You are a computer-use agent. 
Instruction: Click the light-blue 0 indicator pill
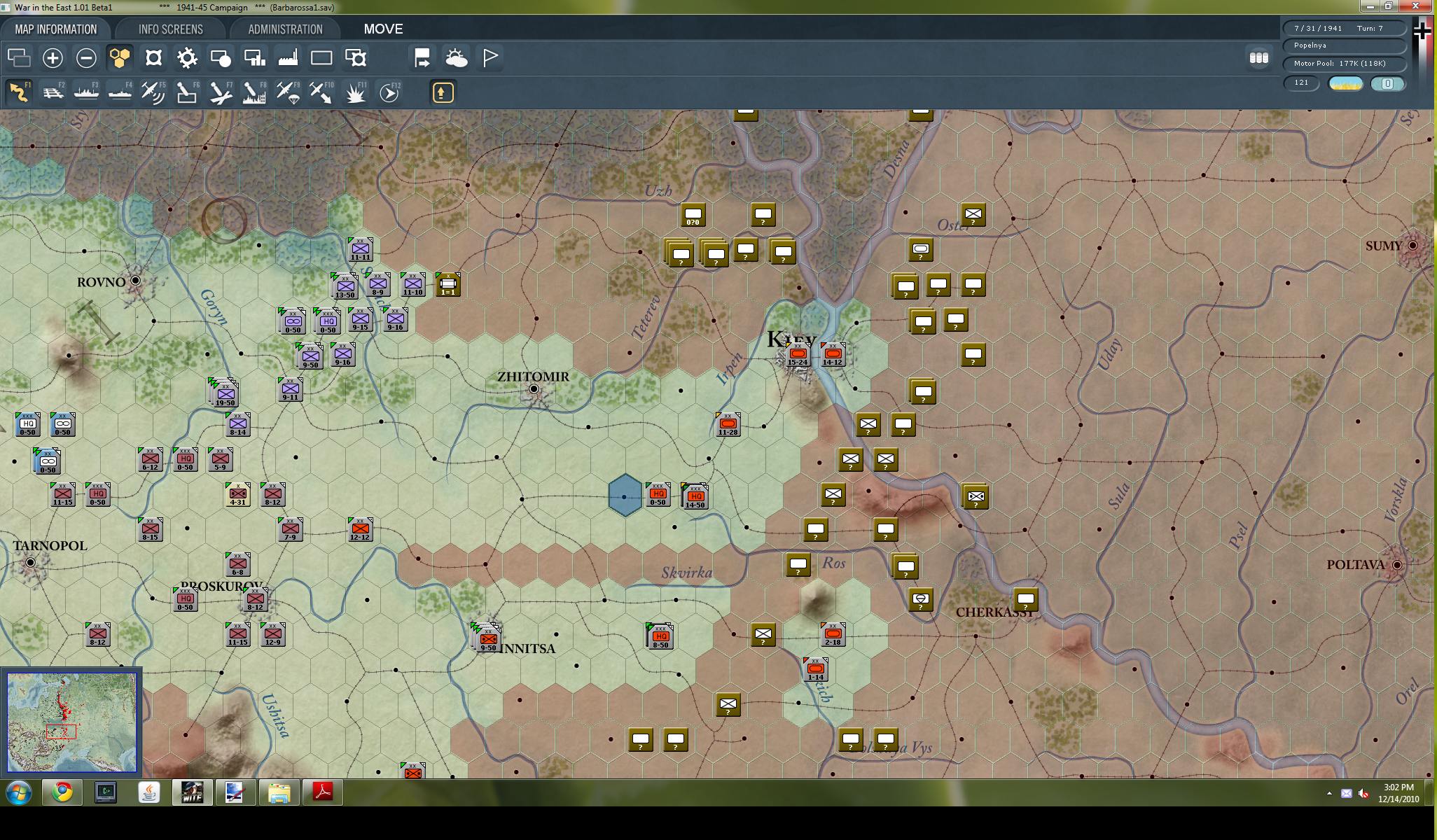pos(1387,84)
